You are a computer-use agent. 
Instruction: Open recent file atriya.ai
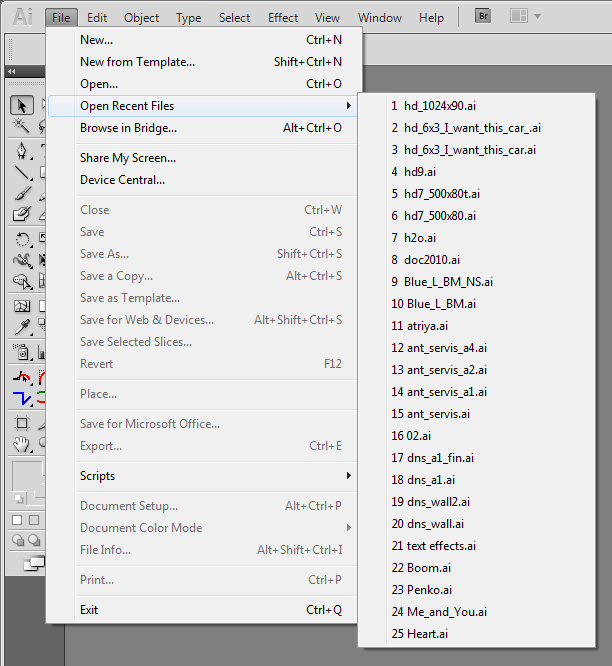[477, 326]
